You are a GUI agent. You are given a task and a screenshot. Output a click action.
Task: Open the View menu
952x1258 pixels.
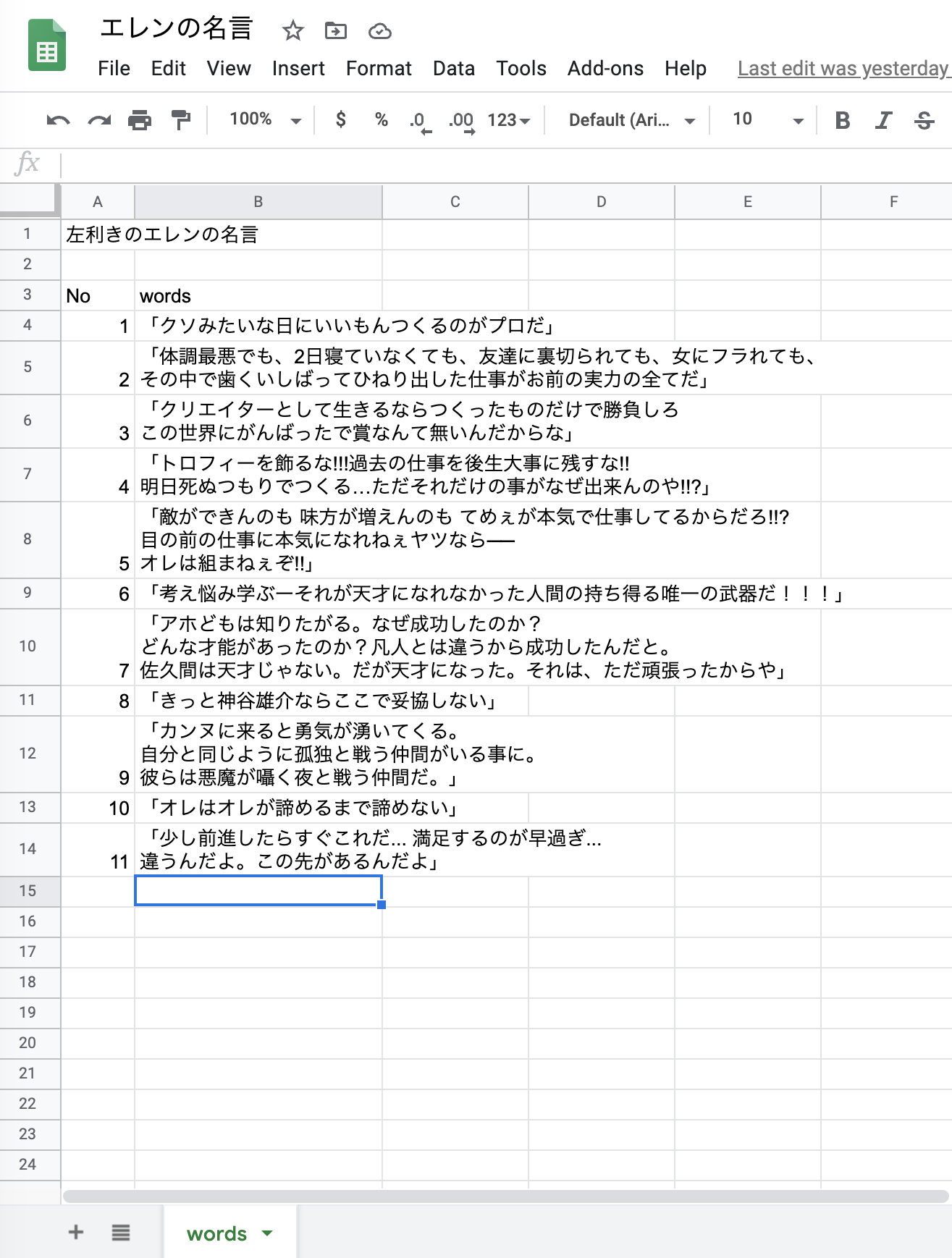click(x=229, y=69)
